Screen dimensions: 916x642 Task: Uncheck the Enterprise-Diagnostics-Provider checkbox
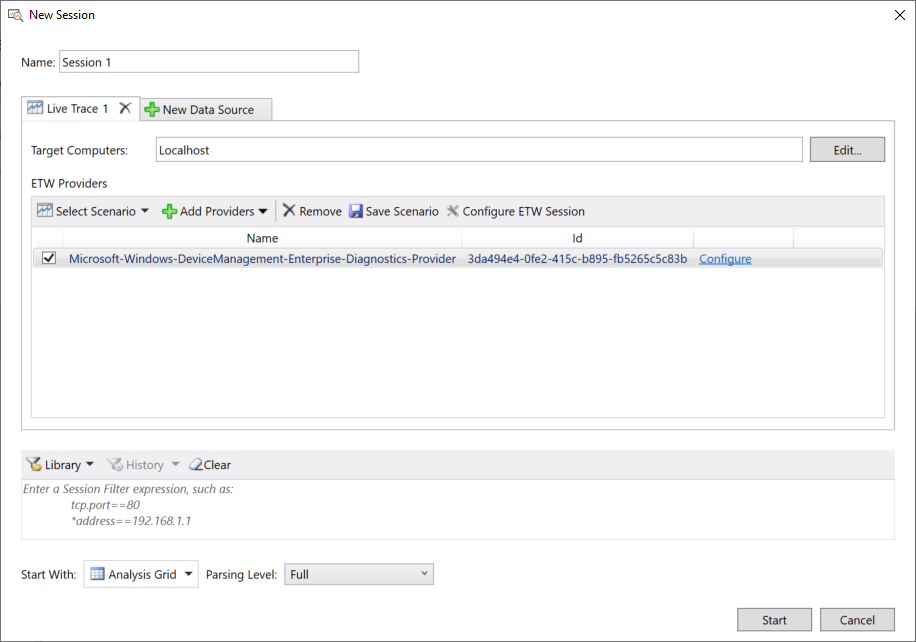click(49, 259)
